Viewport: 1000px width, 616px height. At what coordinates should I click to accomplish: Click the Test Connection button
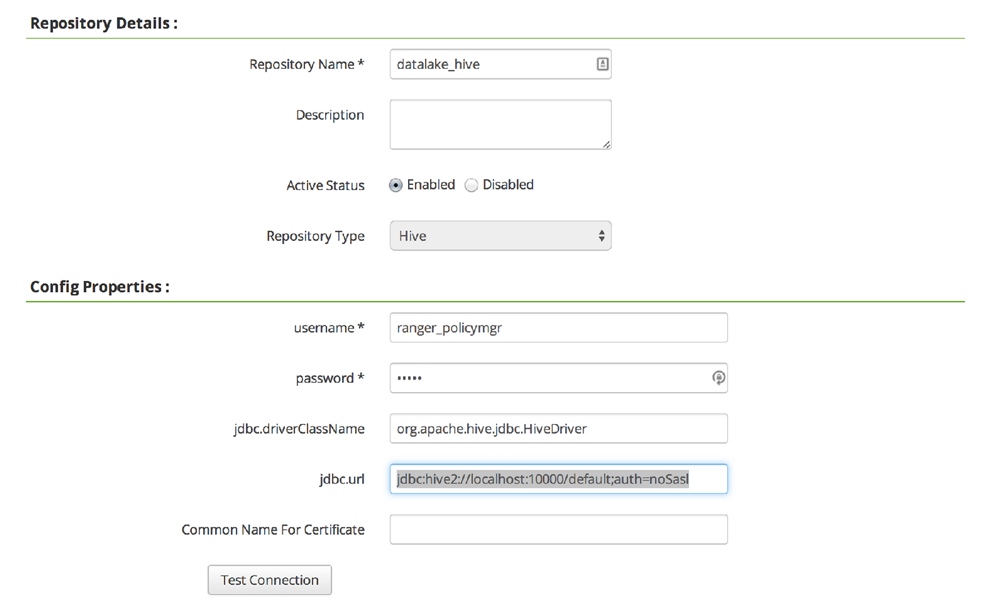(x=270, y=580)
